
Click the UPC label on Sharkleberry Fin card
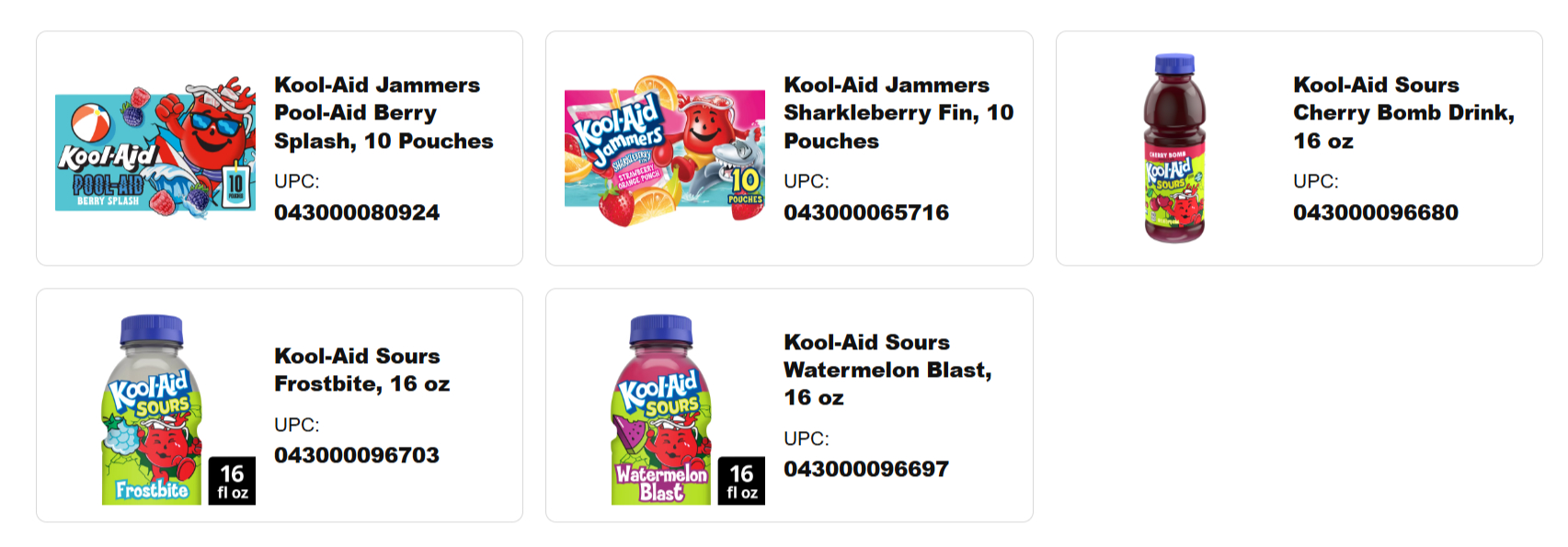[807, 181]
